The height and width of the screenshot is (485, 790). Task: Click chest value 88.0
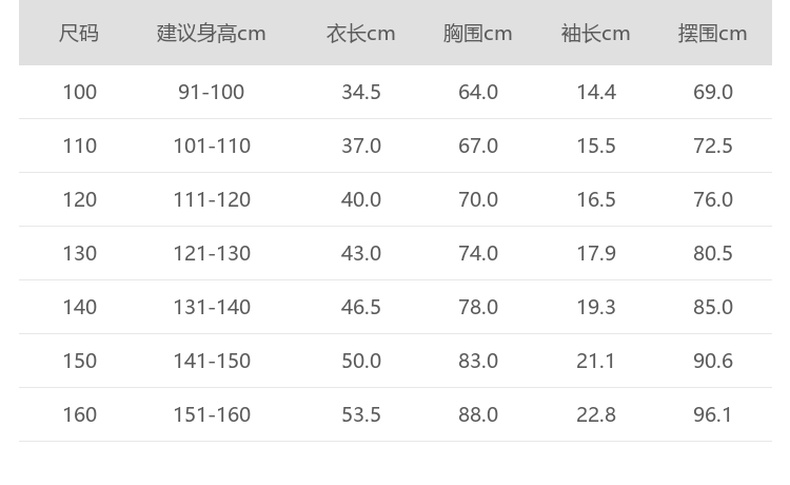tap(478, 414)
